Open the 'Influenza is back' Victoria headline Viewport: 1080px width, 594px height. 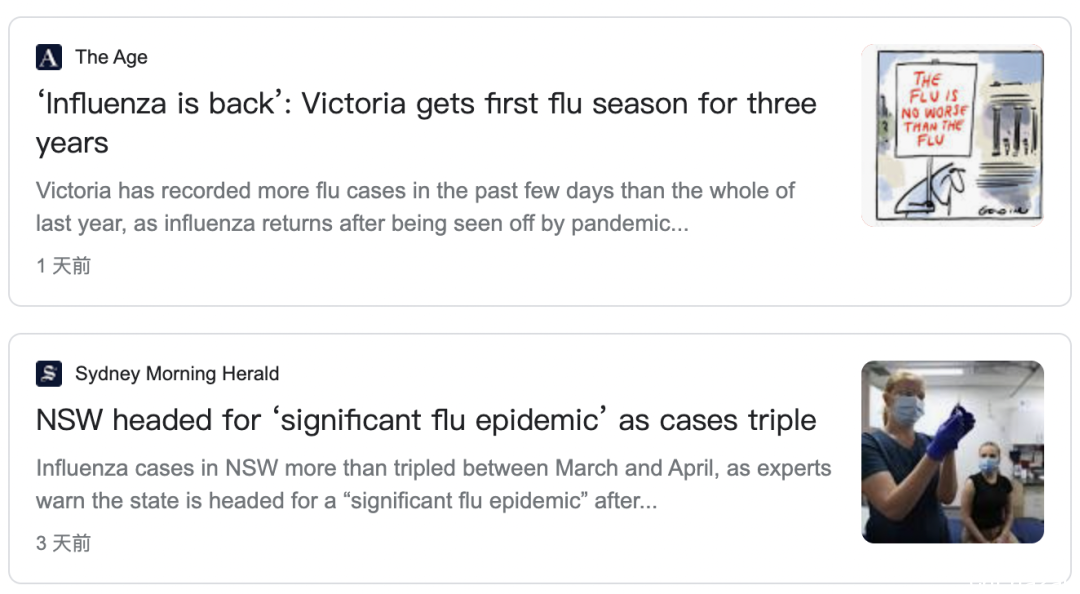(x=426, y=123)
